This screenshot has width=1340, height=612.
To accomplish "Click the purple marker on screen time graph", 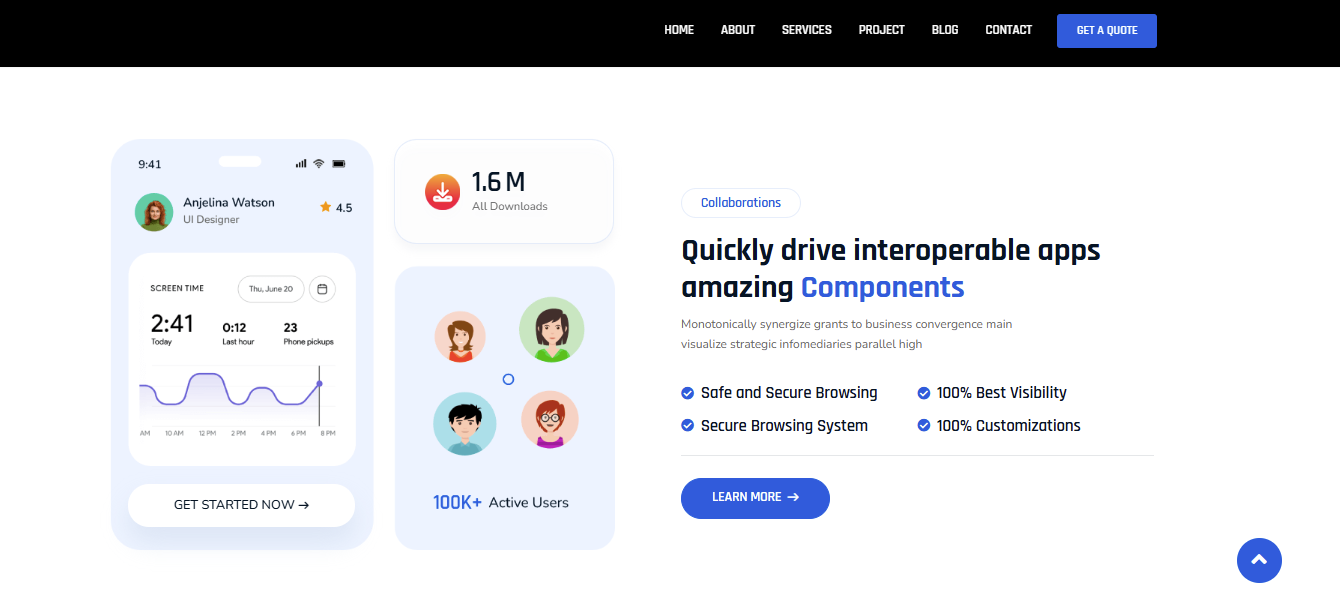I will coord(319,384).
